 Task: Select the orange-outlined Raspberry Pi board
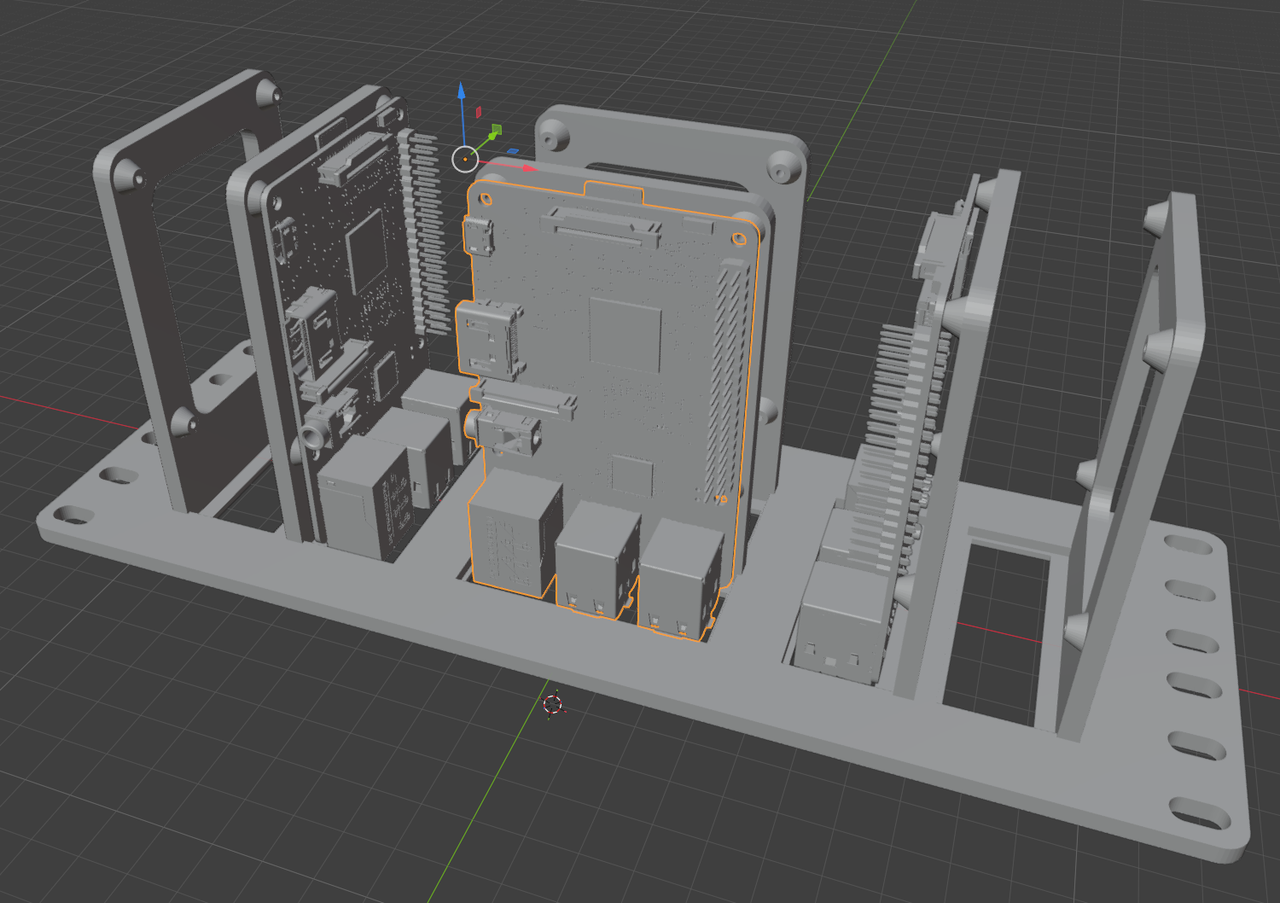point(610,400)
